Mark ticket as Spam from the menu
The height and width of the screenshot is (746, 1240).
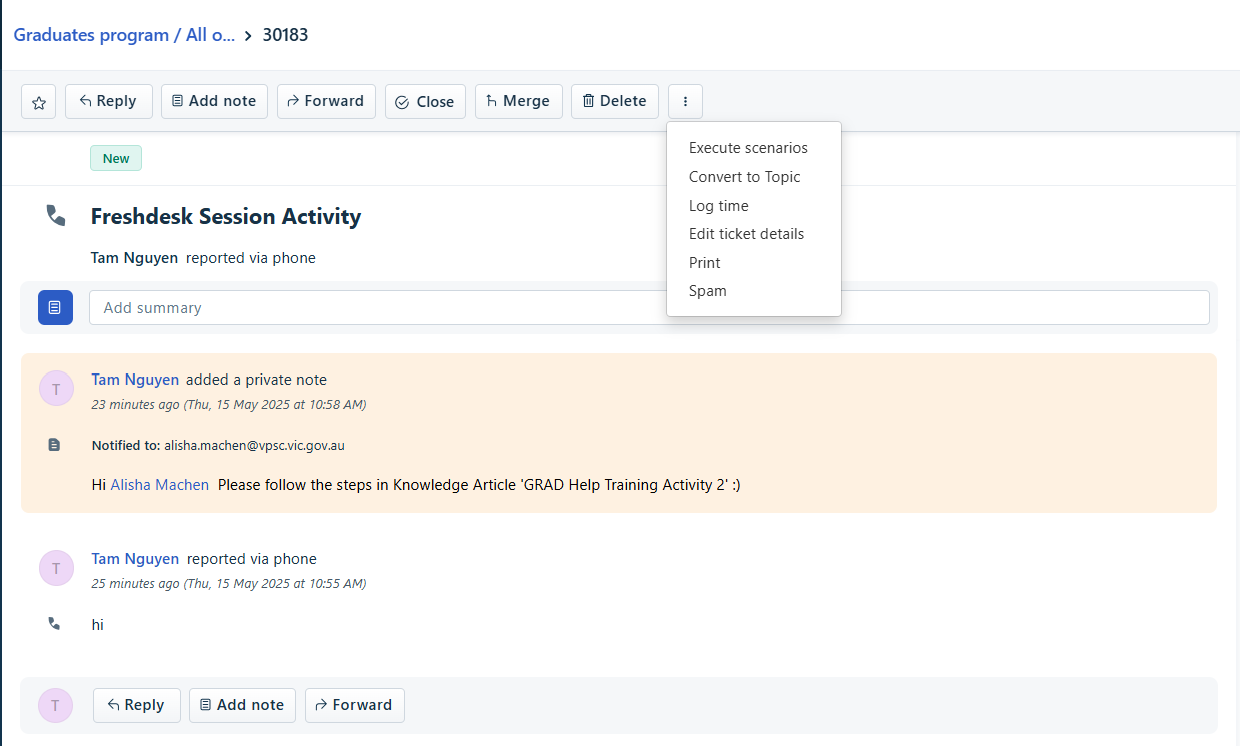coord(708,291)
